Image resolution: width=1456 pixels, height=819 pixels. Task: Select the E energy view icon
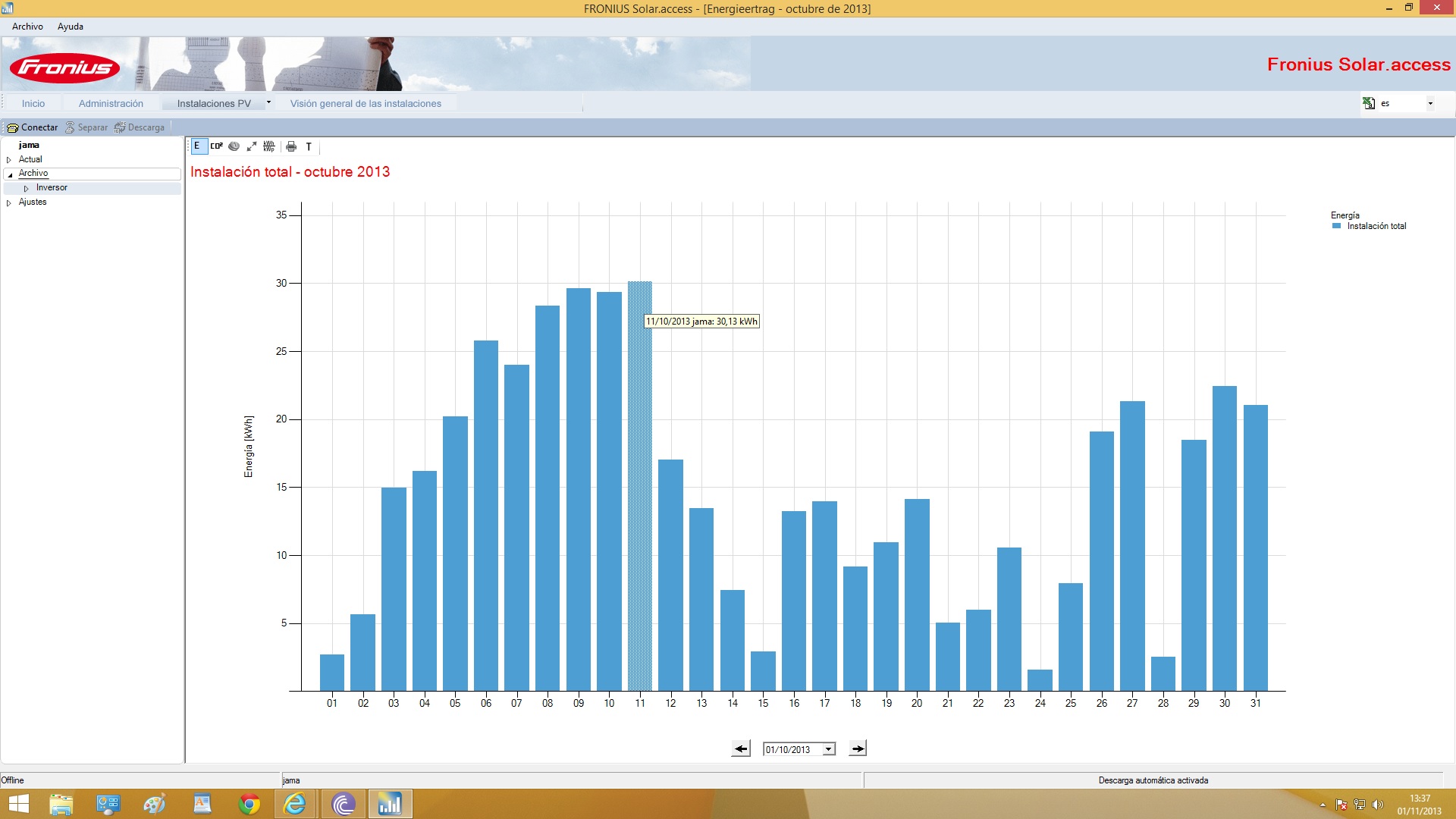(x=197, y=146)
